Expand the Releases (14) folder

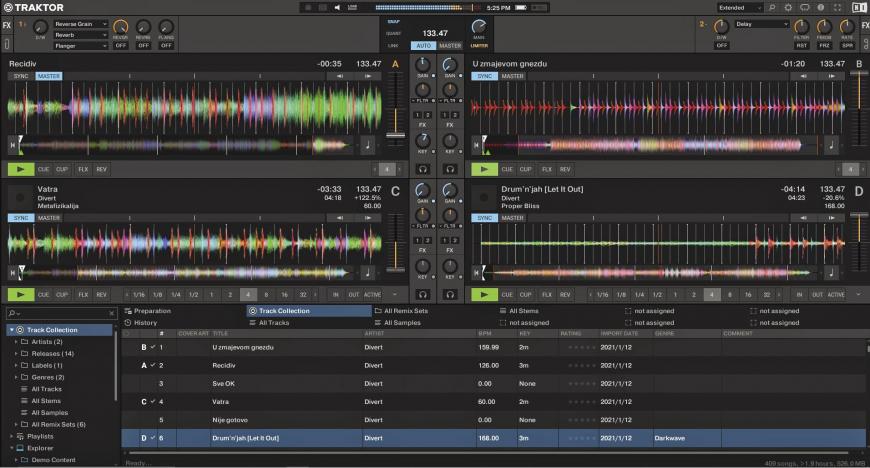click(x=16, y=354)
